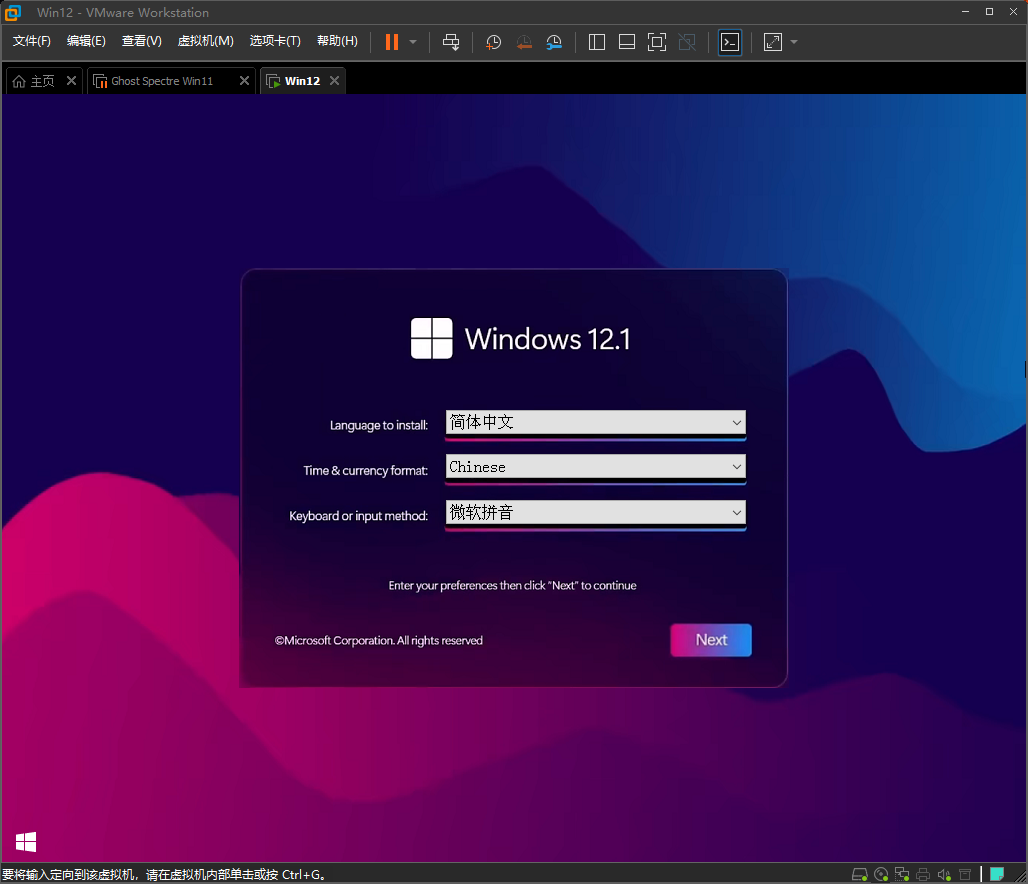
Task: Open the virtual machine's CD/DVD device icon
Action: (880, 873)
